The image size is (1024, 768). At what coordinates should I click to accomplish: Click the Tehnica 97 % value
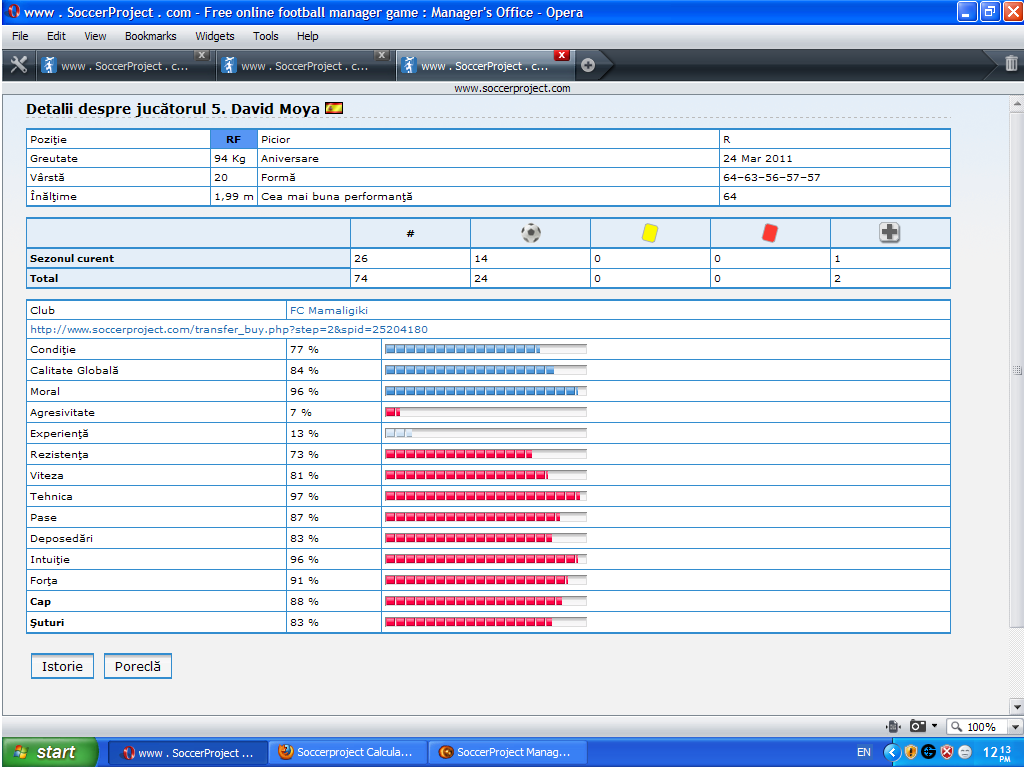pyautogui.click(x=304, y=496)
